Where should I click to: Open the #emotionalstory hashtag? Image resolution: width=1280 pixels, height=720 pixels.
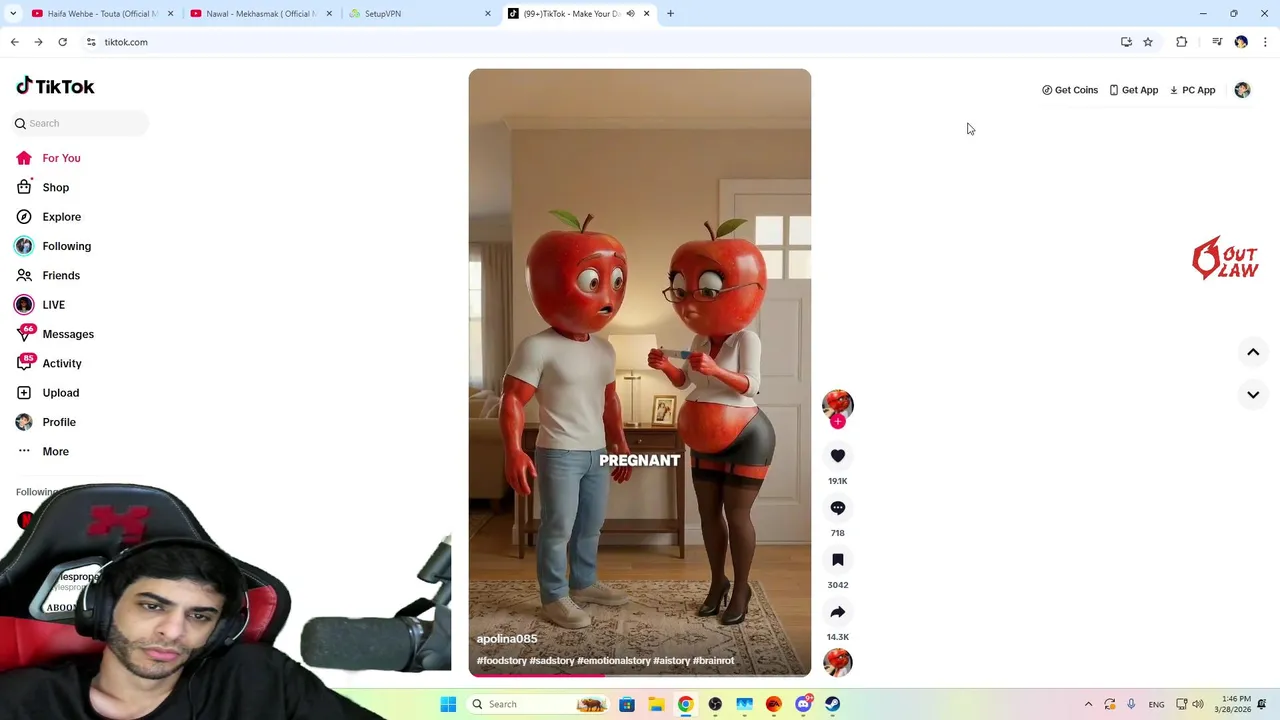[614, 661]
